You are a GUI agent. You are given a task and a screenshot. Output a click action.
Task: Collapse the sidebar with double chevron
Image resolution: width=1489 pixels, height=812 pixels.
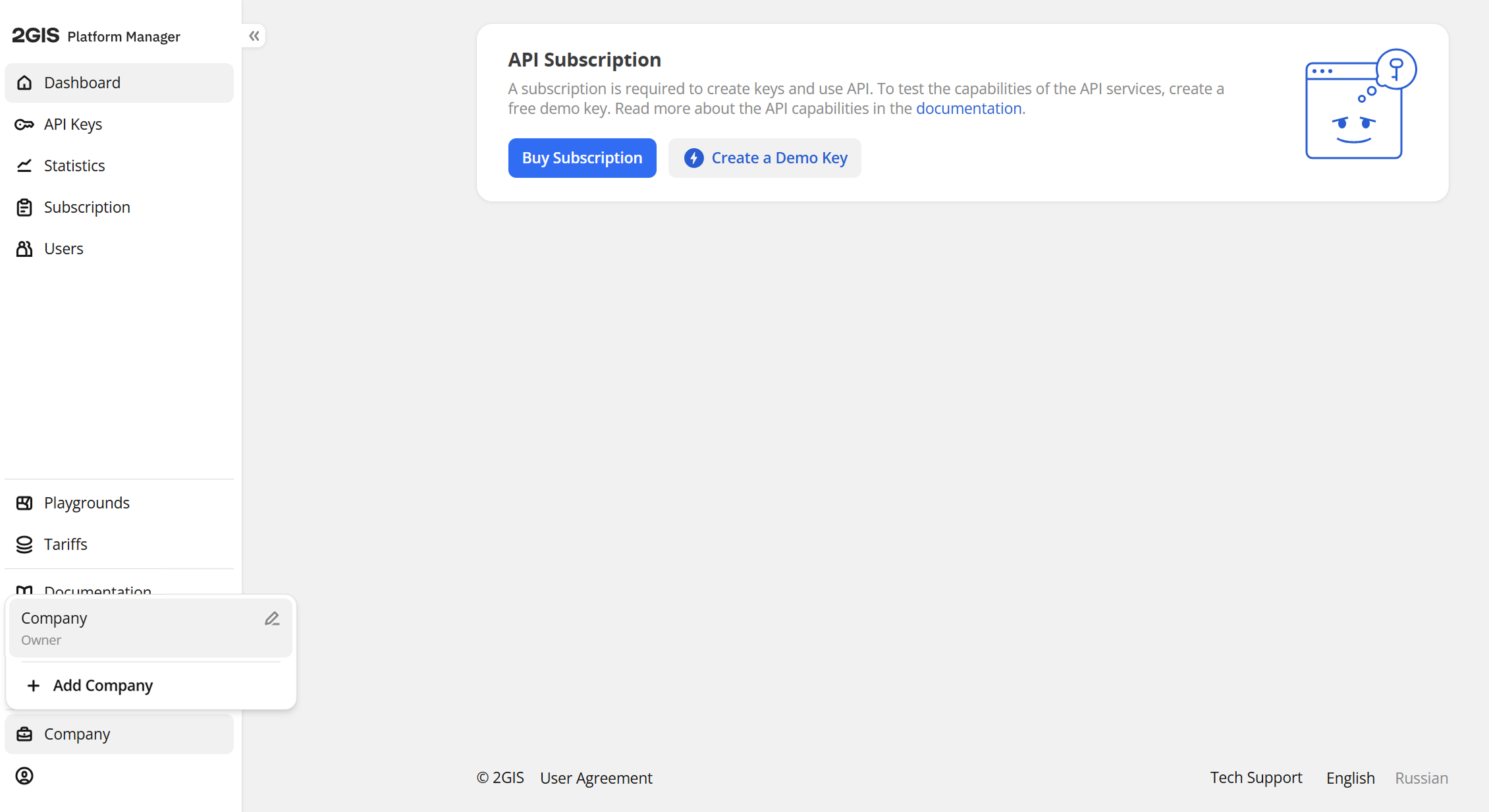tap(254, 36)
